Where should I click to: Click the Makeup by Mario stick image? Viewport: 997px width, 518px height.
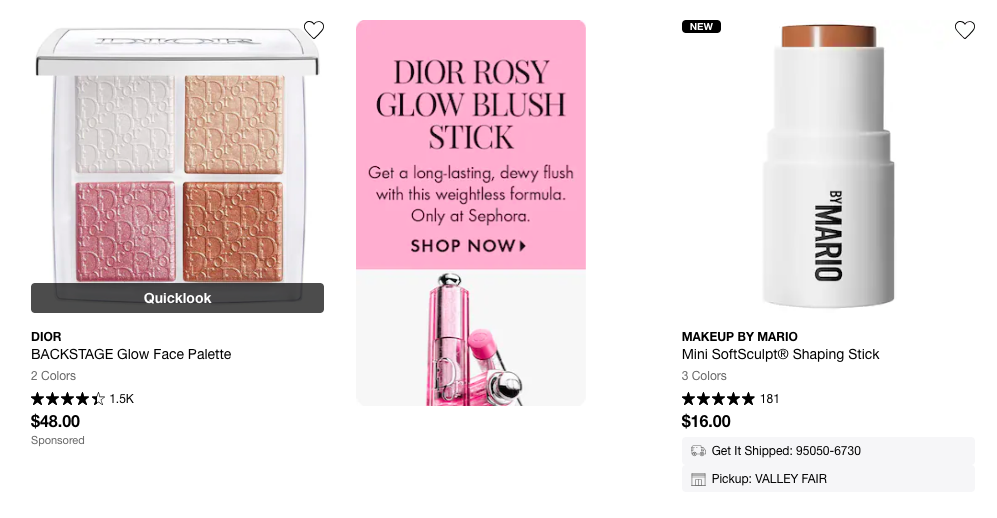pyautogui.click(x=828, y=165)
